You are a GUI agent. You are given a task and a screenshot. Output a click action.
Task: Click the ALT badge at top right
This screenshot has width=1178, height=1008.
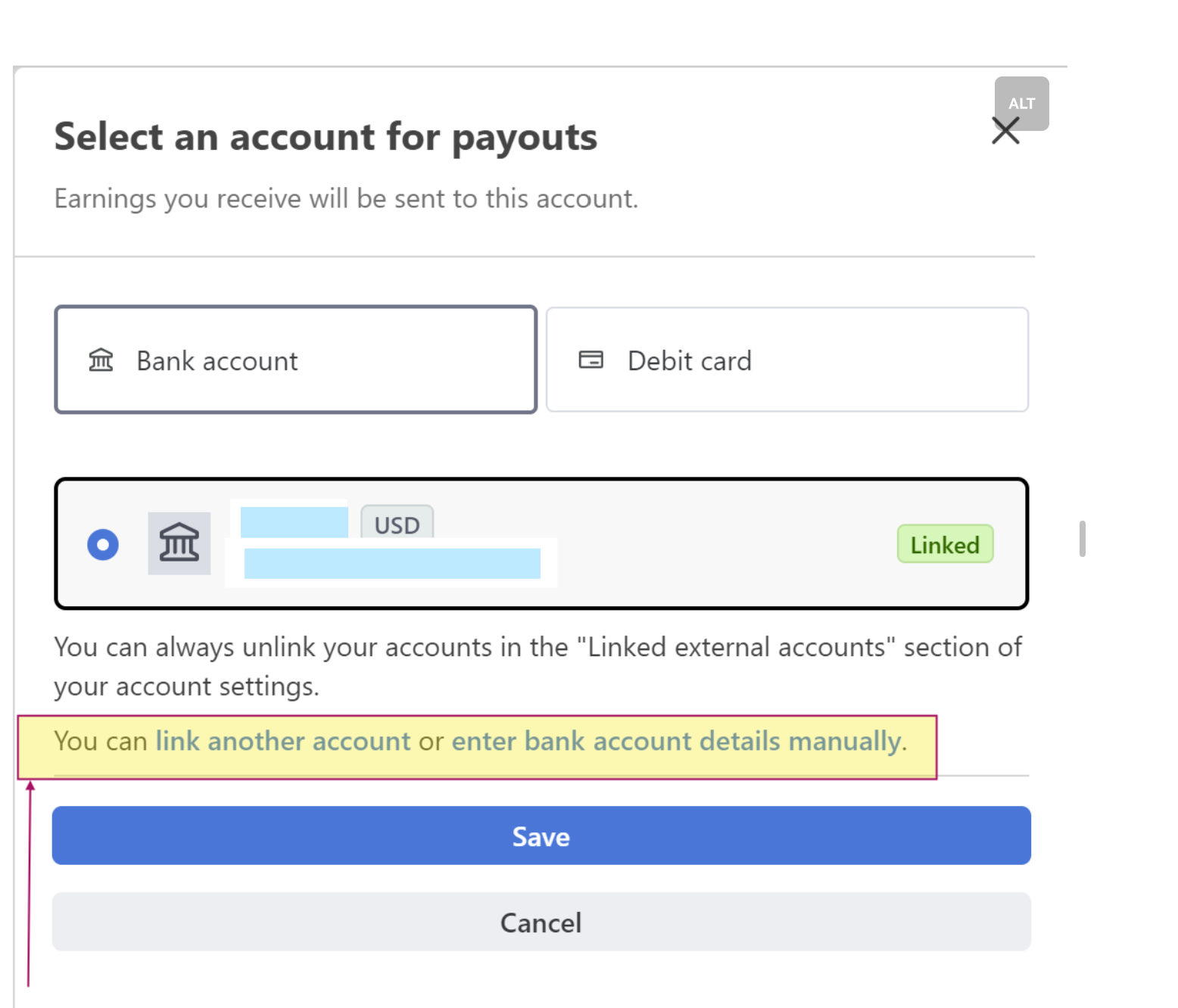coord(1021,103)
